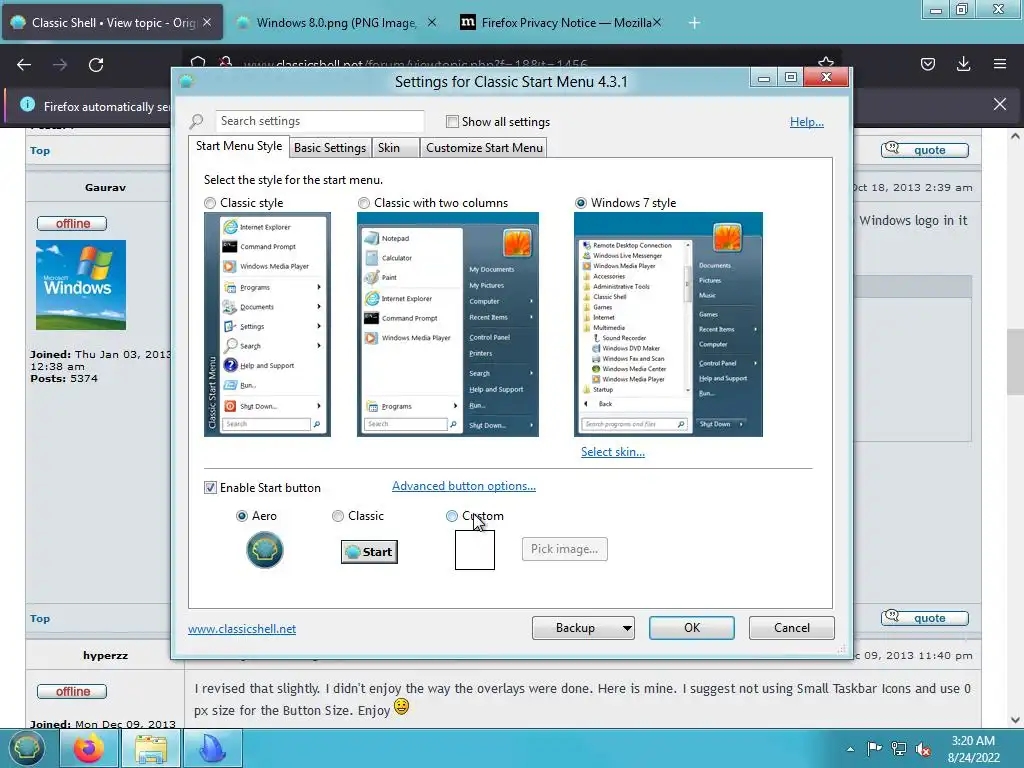The width and height of the screenshot is (1024, 768).
Task: Click the Cancel button
Action: pyautogui.click(x=792, y=628)
